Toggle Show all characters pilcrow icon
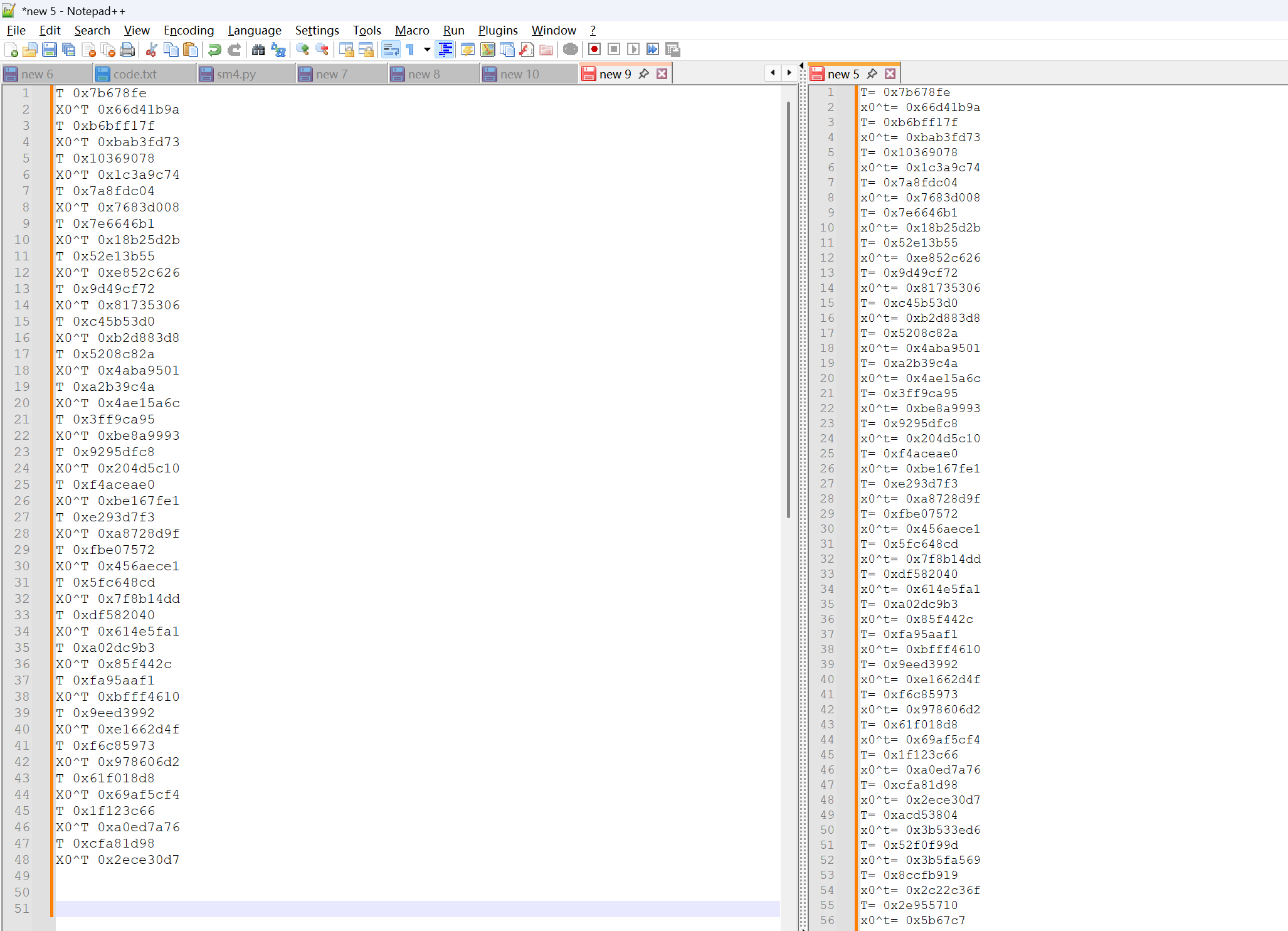 point(410,50)
